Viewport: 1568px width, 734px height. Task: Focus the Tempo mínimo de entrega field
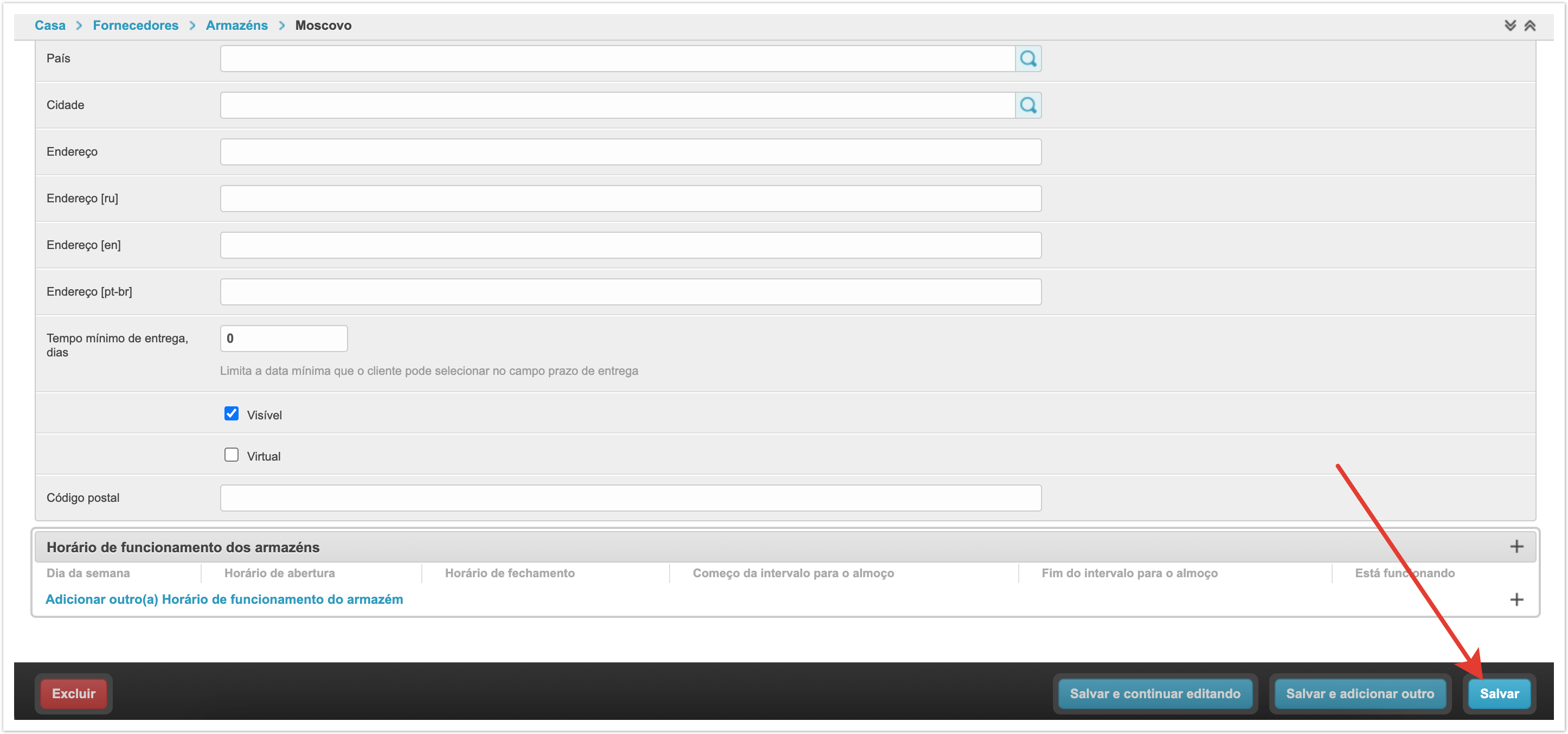coord(284,339)
